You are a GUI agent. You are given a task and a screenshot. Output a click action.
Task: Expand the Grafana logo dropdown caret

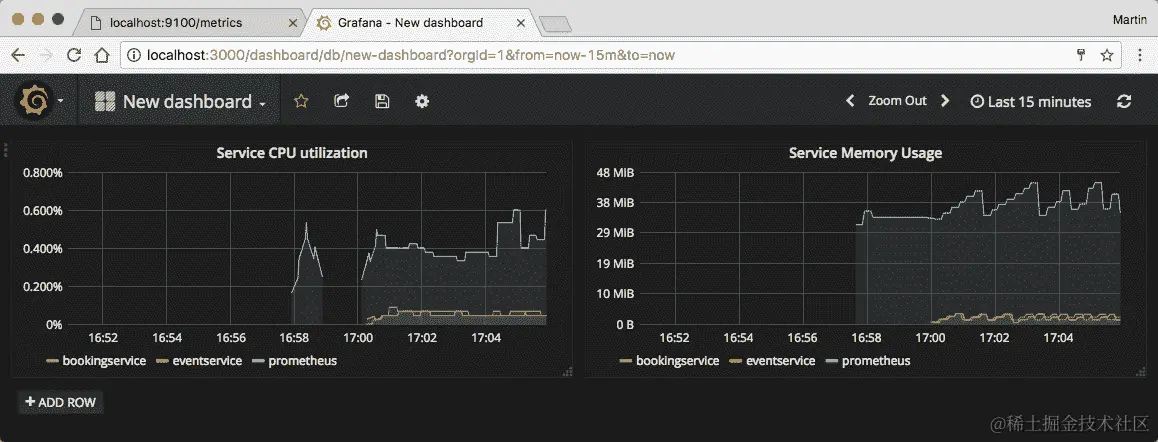coord(61,101)
